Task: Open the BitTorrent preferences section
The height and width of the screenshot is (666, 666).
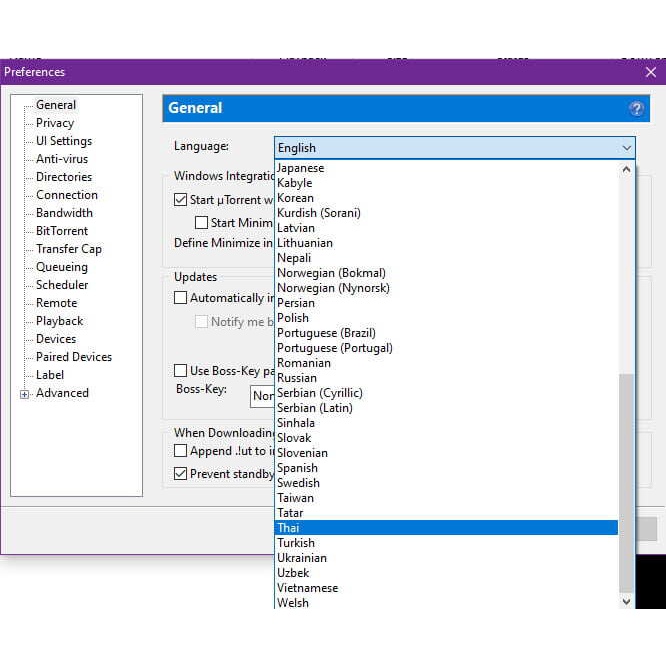Action: tap(62, 231)
